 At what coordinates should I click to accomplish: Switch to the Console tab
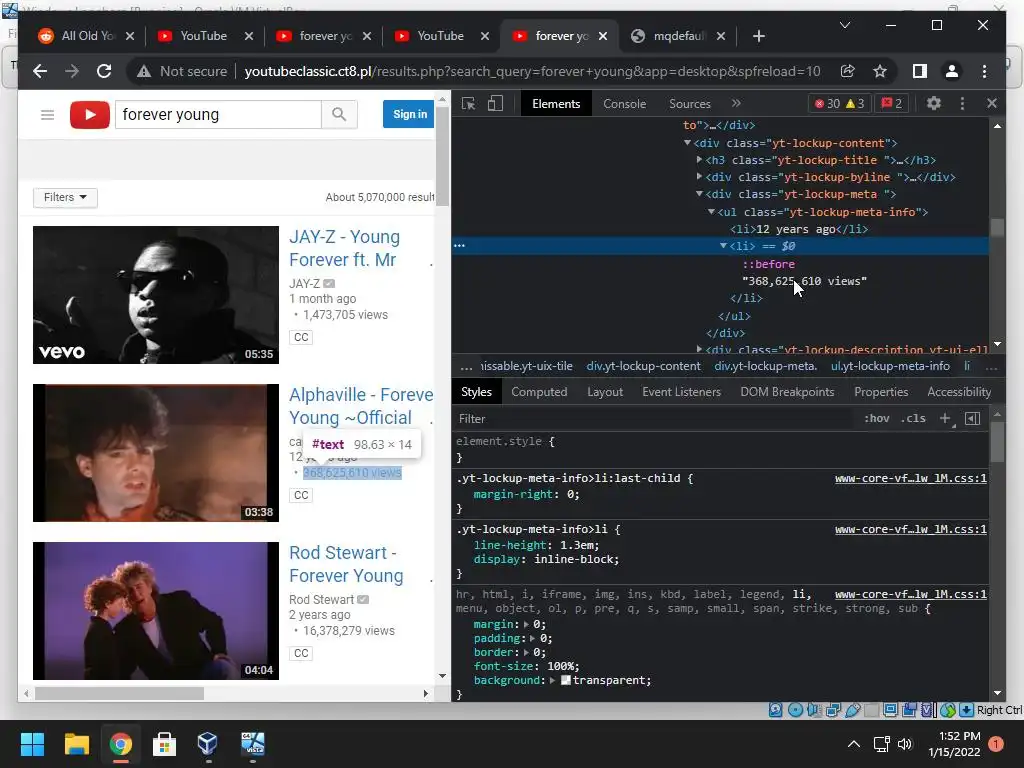pos(624,104)
